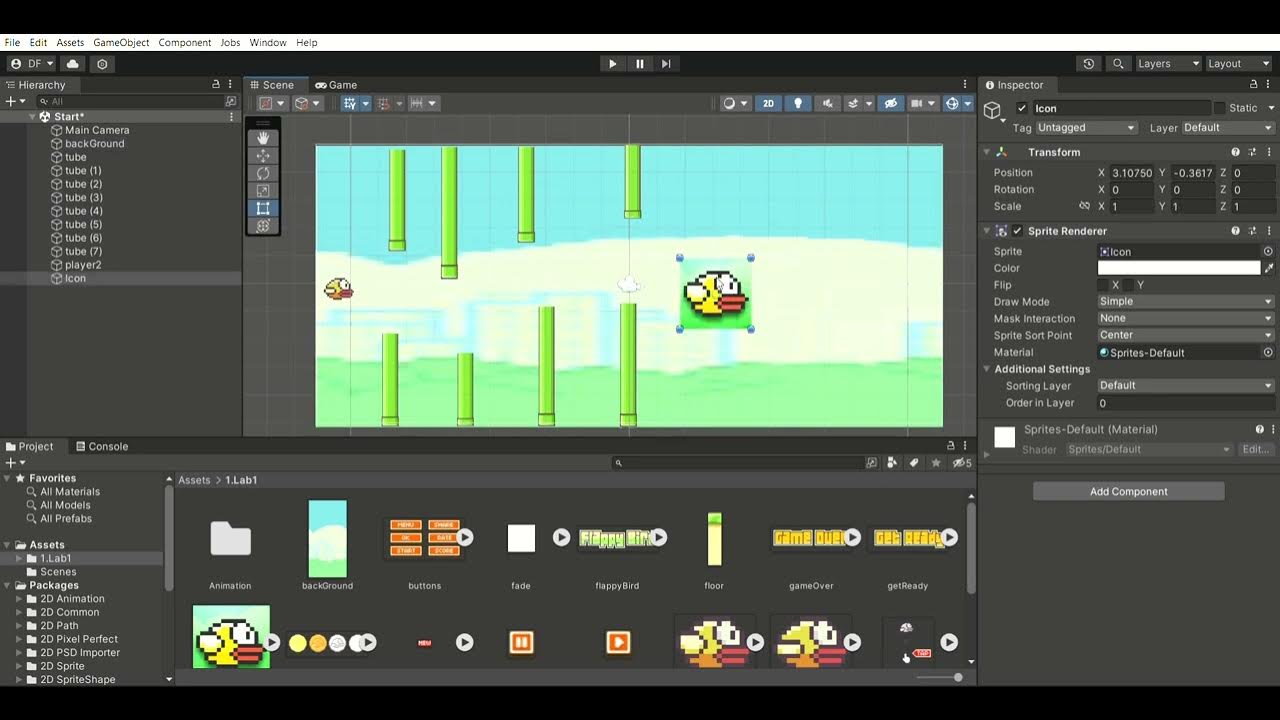
Task: Collapse Additional Settings section
Action: 987,369
